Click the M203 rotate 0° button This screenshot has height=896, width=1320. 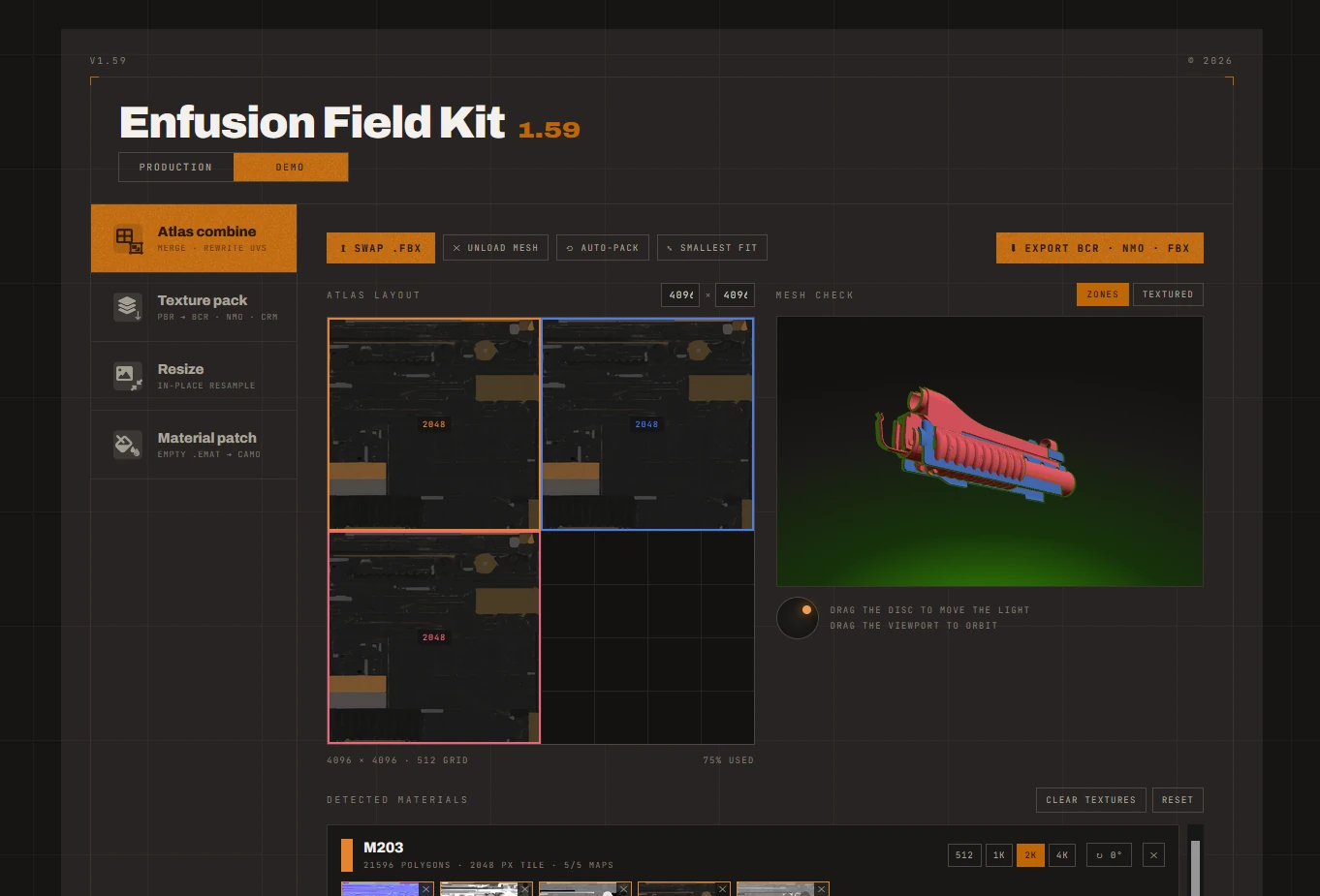[1109, 855]
